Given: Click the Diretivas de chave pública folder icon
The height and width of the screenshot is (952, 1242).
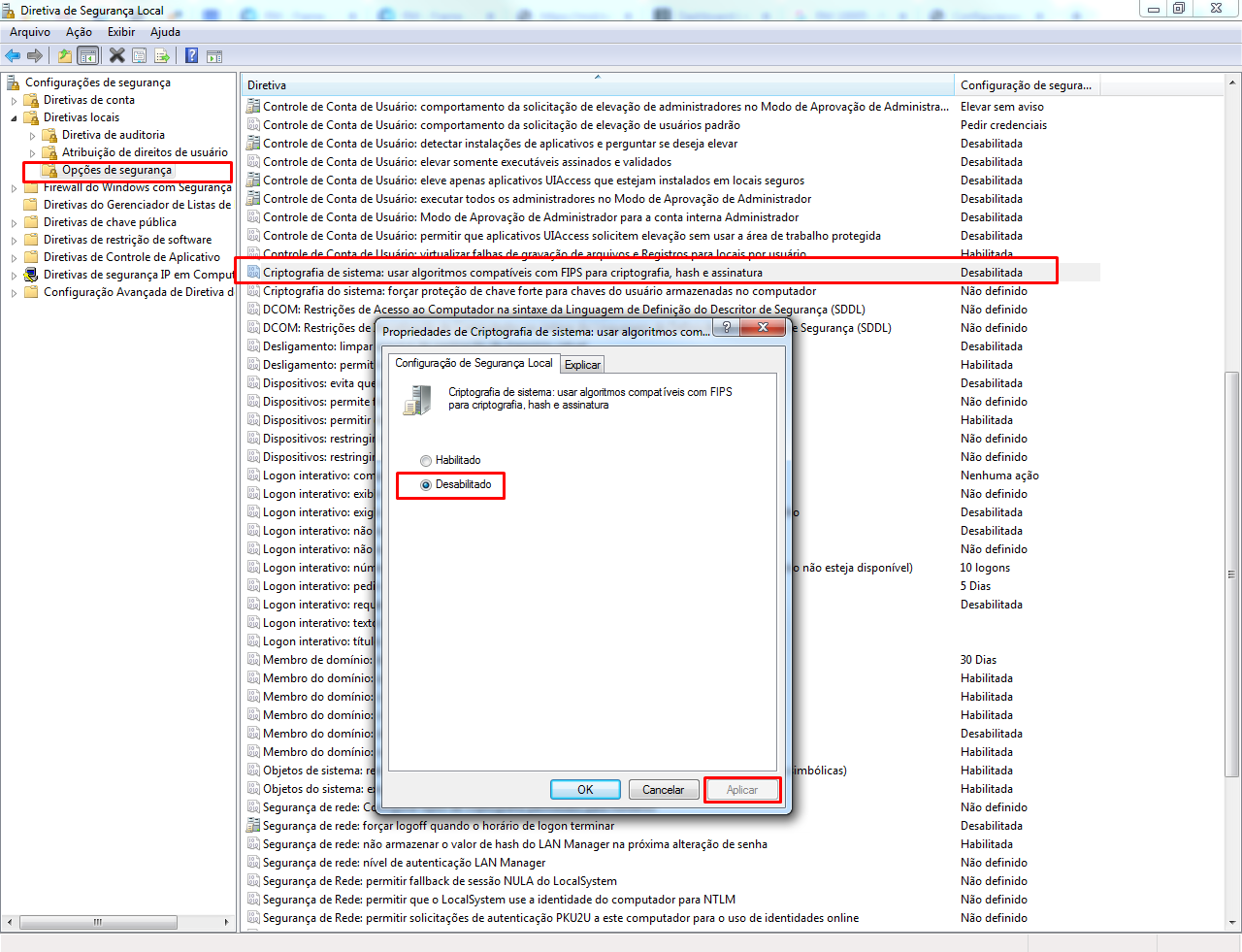Looking at the screenshot, I should (x=31, y=222).
